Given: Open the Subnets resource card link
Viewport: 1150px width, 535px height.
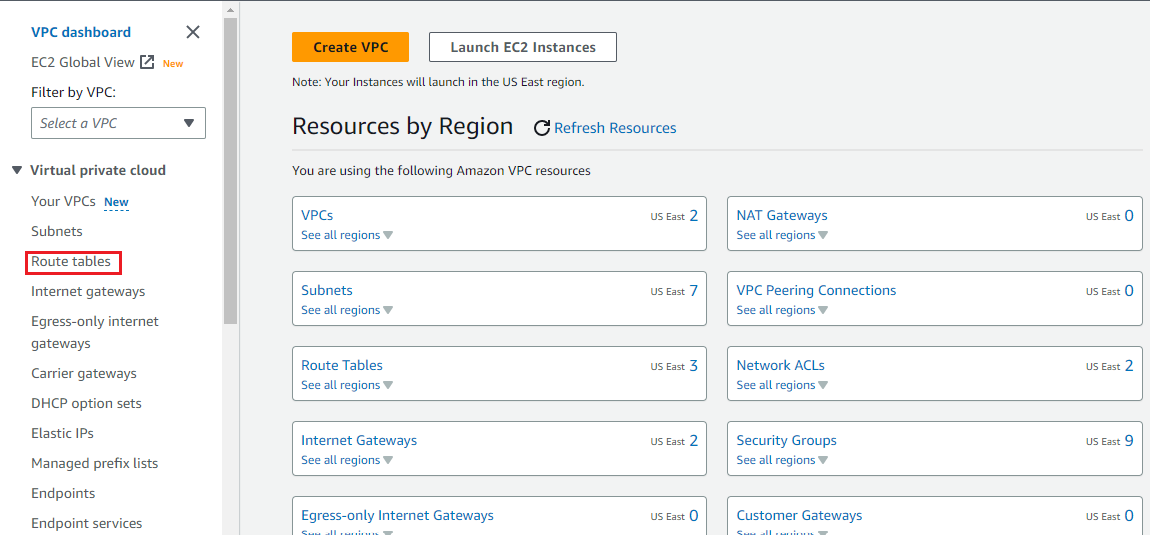Looking at the screenshot, I should pos(327,290).
